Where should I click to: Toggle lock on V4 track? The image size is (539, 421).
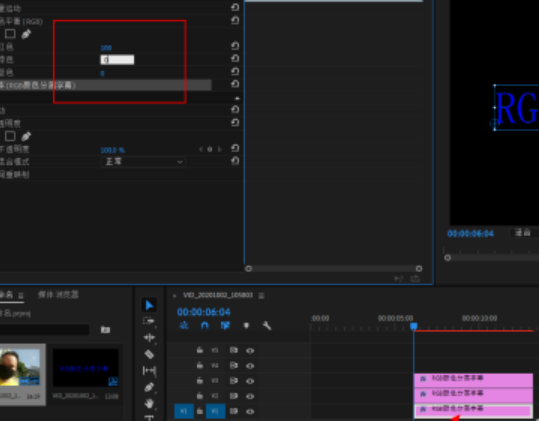pos(200,365)
